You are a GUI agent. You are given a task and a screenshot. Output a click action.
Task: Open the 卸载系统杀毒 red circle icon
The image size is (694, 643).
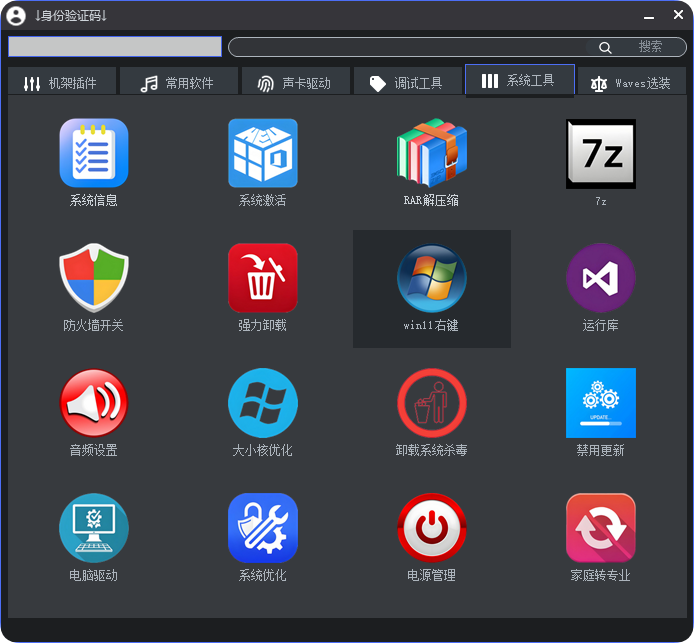point(432,403)
